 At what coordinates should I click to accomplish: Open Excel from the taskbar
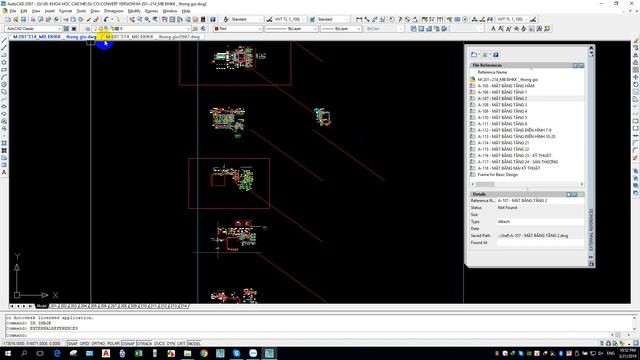138,353
